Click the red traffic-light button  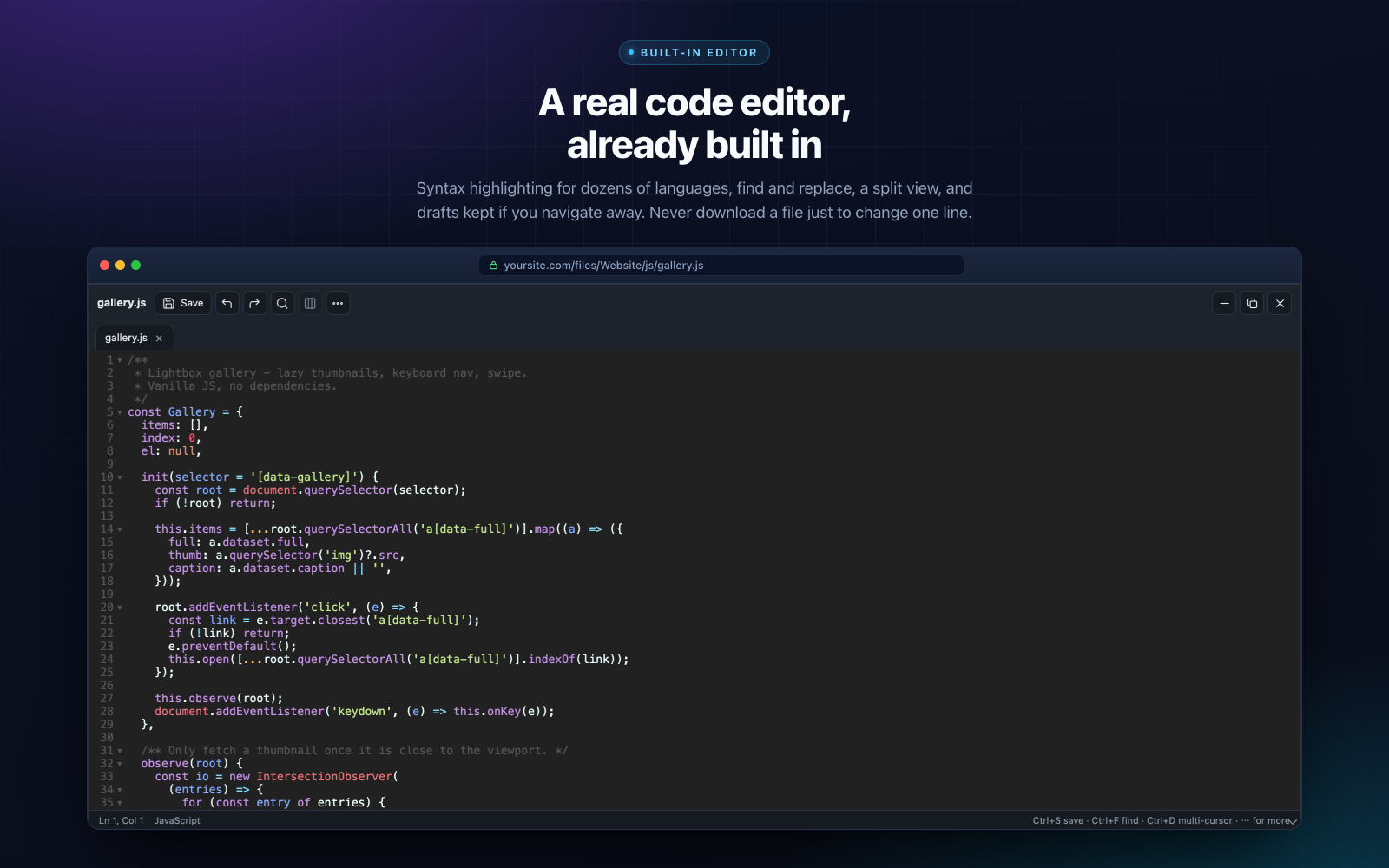click(x=104, y=266)
